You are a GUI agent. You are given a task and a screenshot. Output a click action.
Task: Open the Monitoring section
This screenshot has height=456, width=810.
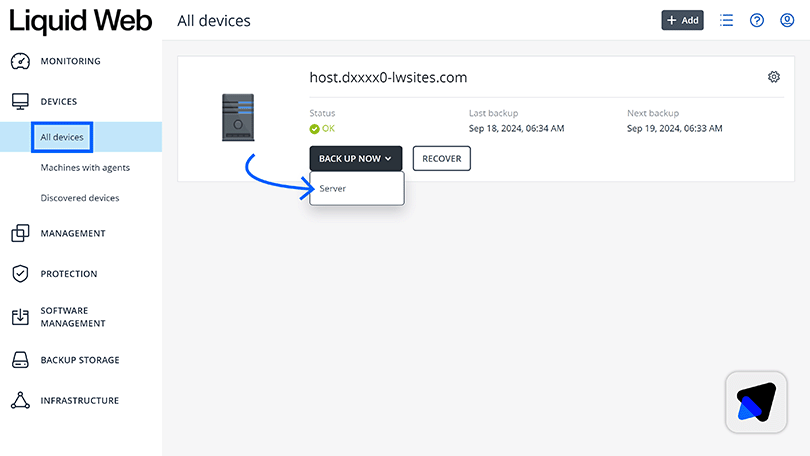pos(71,61)
